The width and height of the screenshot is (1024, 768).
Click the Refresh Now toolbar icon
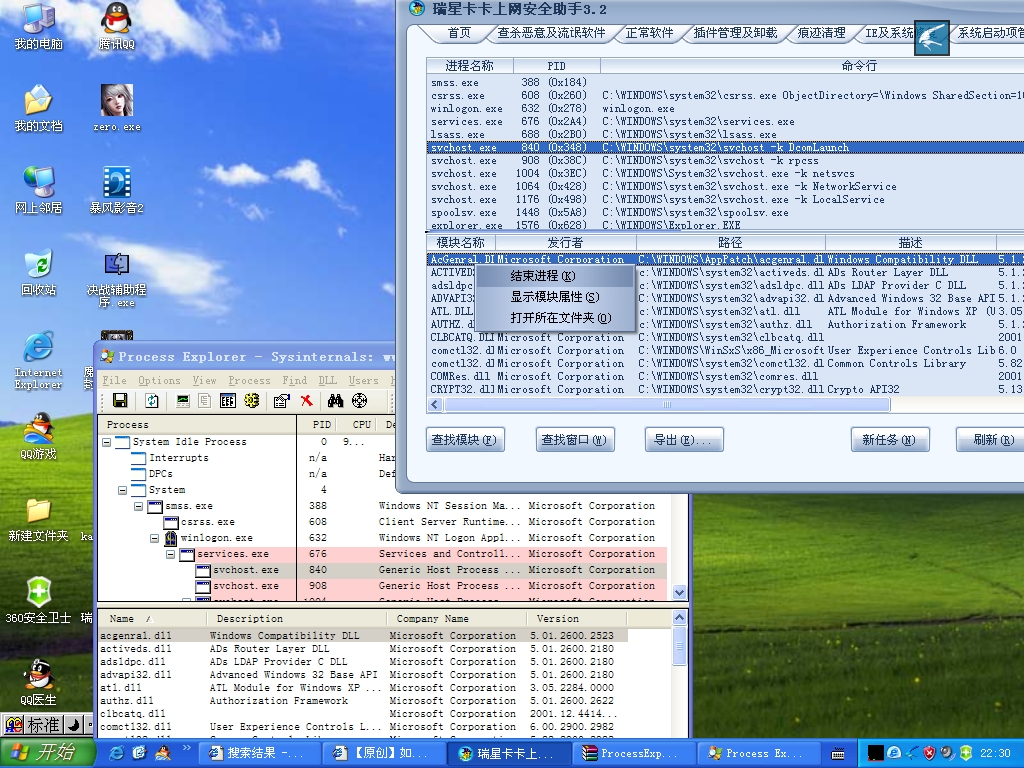(152, 401)
